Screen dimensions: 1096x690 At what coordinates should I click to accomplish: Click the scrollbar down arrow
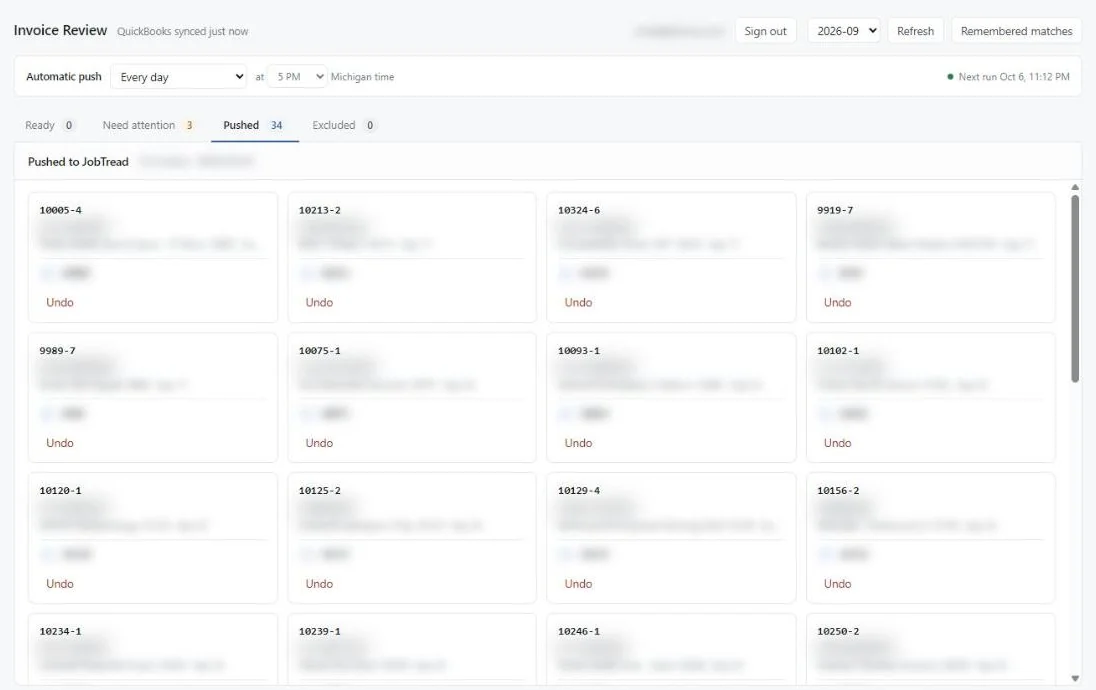(1074, 678)
